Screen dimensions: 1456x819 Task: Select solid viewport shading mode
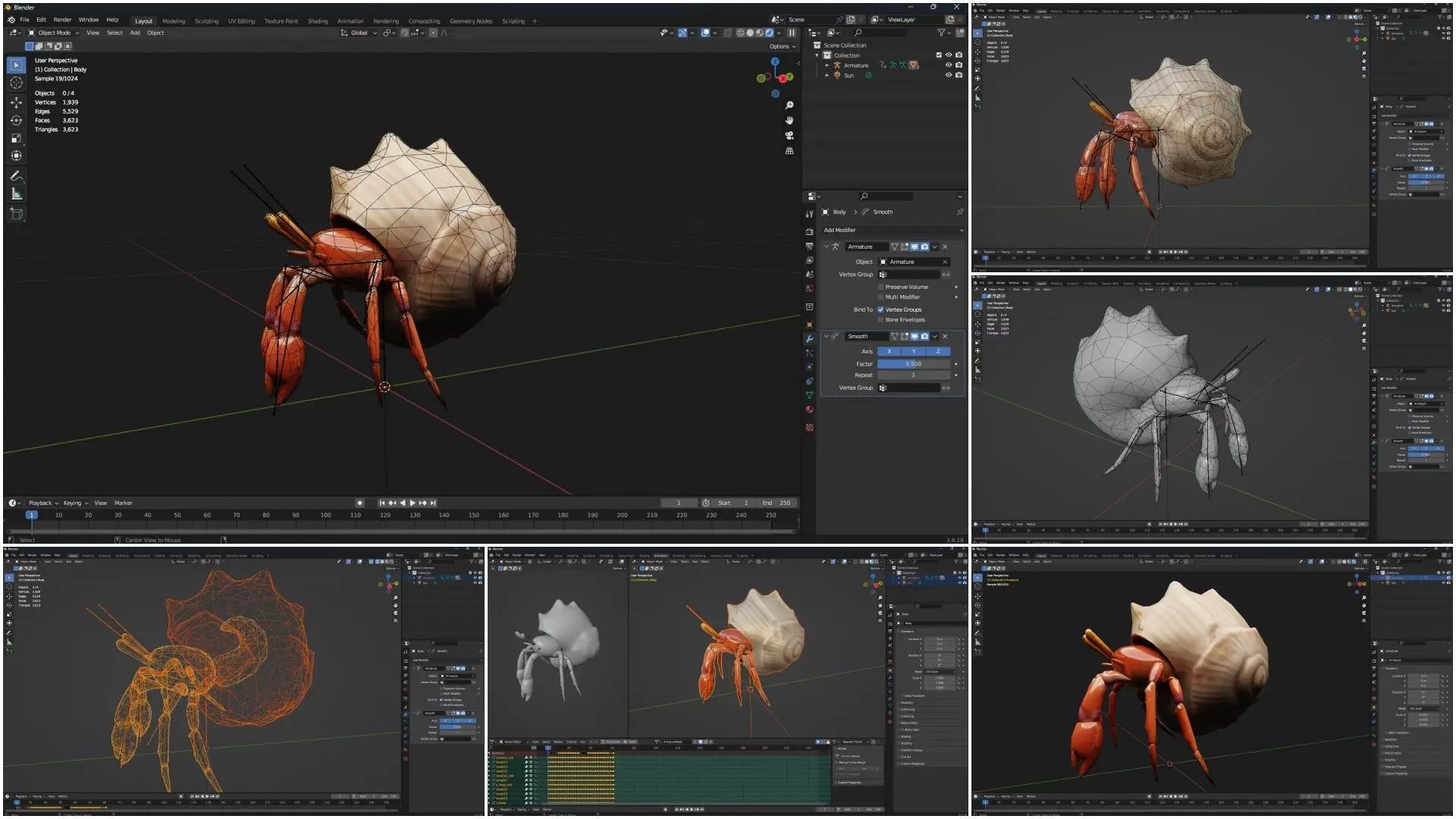[x=750, y=33]
